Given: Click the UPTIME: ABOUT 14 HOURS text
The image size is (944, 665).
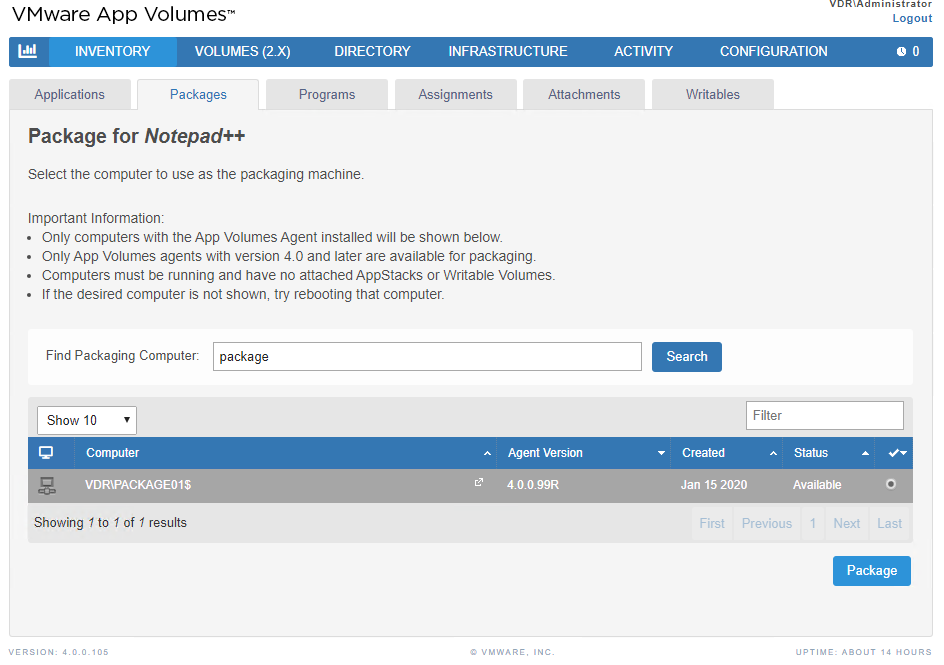Looking at the screenshot, I should pyautogui.click(x=863, y=652).
